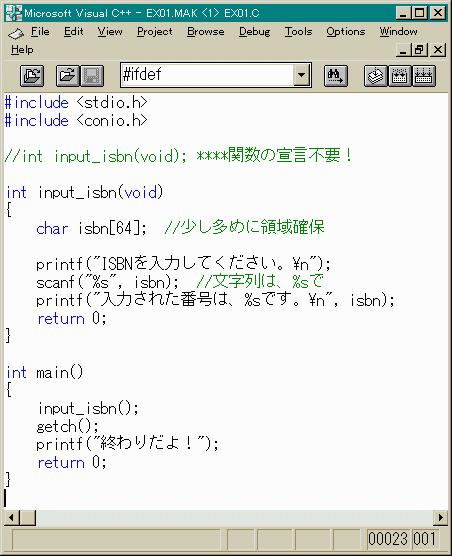This screenshot has height=556, width=452.
Task: Click the horizontal scrollbar left arrow
Action: [x=11, y=518]
